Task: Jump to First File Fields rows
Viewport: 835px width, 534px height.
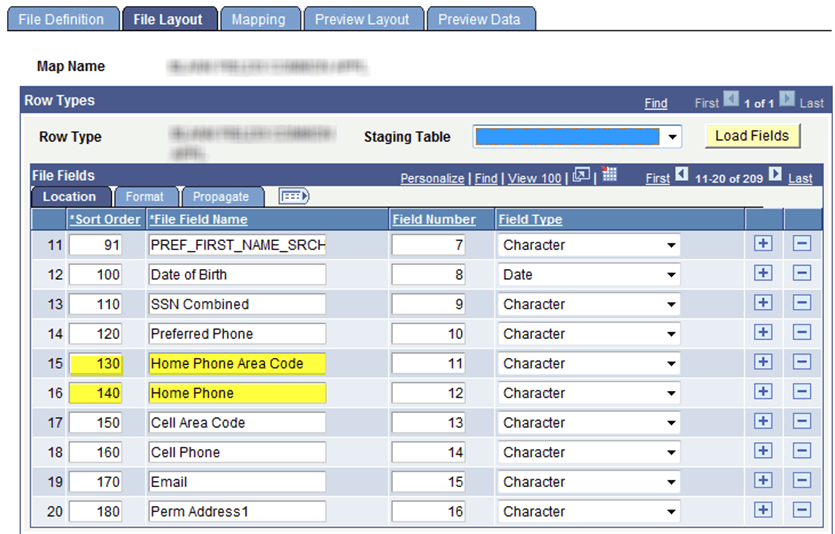Action: pyautogui.click(x=658, y=178)
